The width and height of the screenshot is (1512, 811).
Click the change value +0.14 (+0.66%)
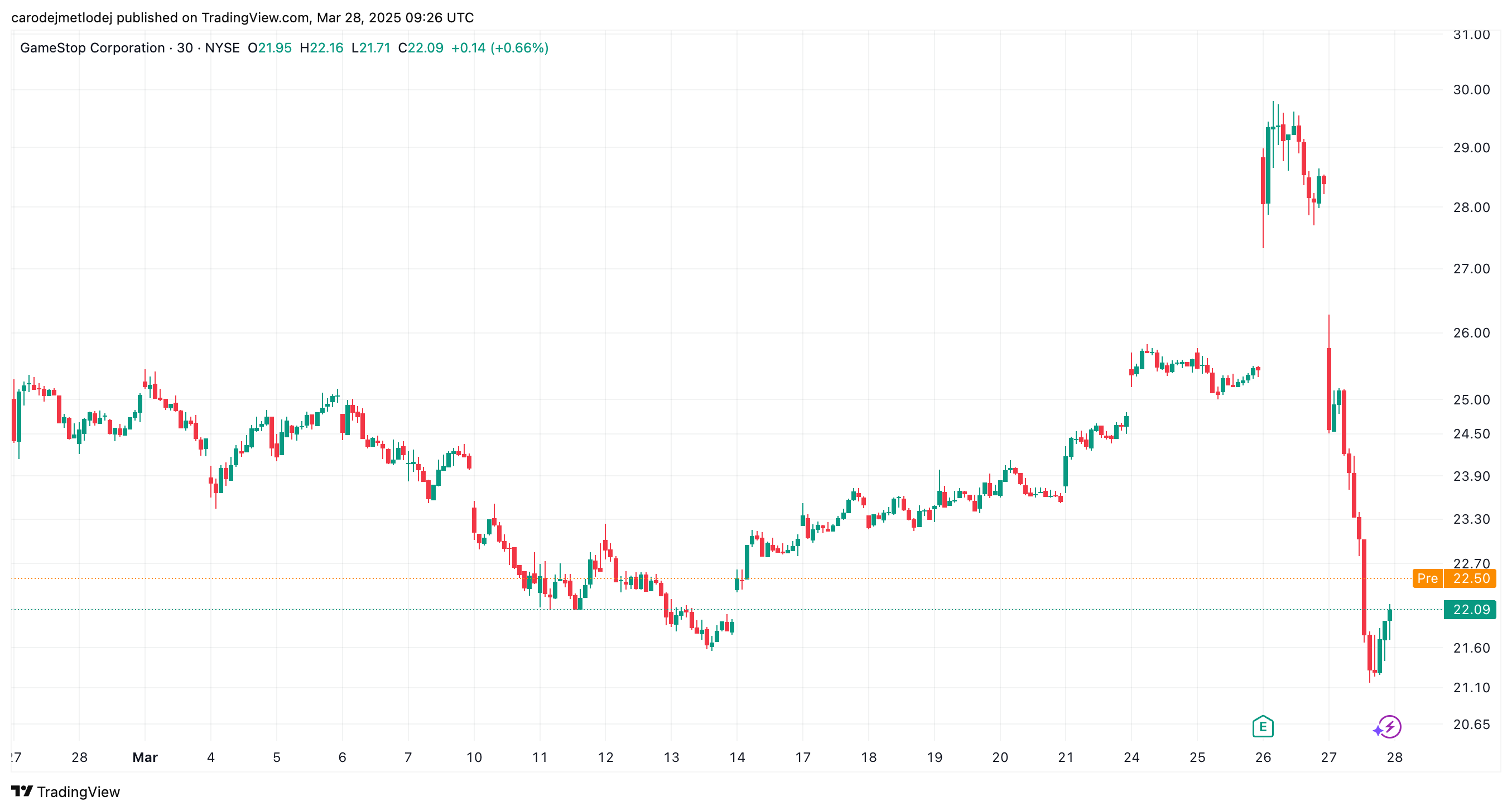499,47
